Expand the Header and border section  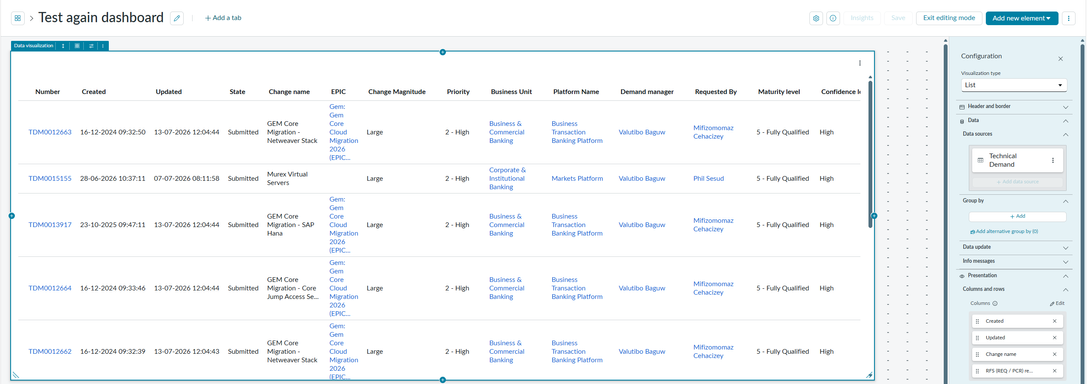pos(1013,107)
